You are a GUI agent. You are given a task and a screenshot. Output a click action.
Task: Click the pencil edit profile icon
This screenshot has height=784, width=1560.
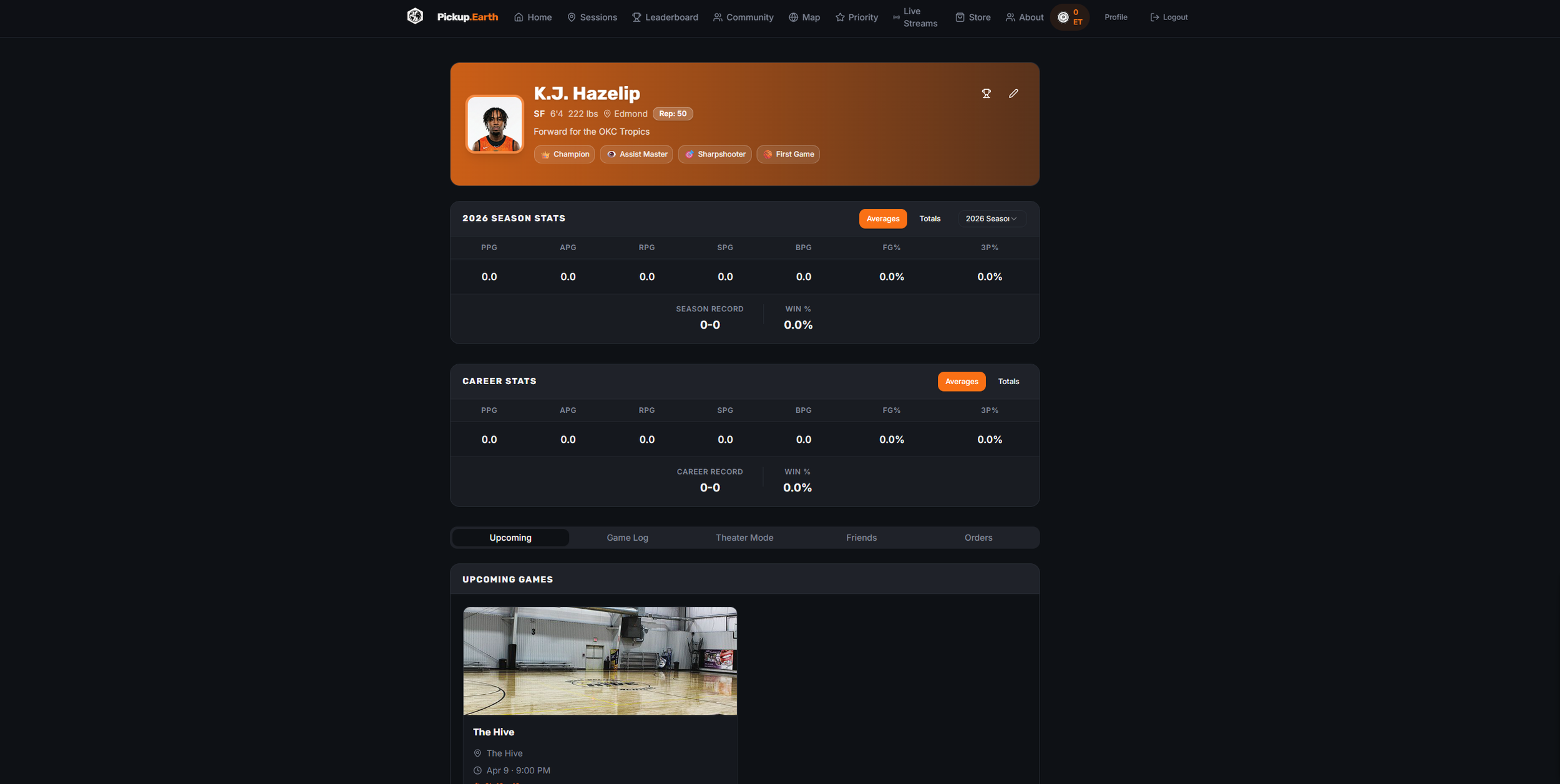[1013, 94]
